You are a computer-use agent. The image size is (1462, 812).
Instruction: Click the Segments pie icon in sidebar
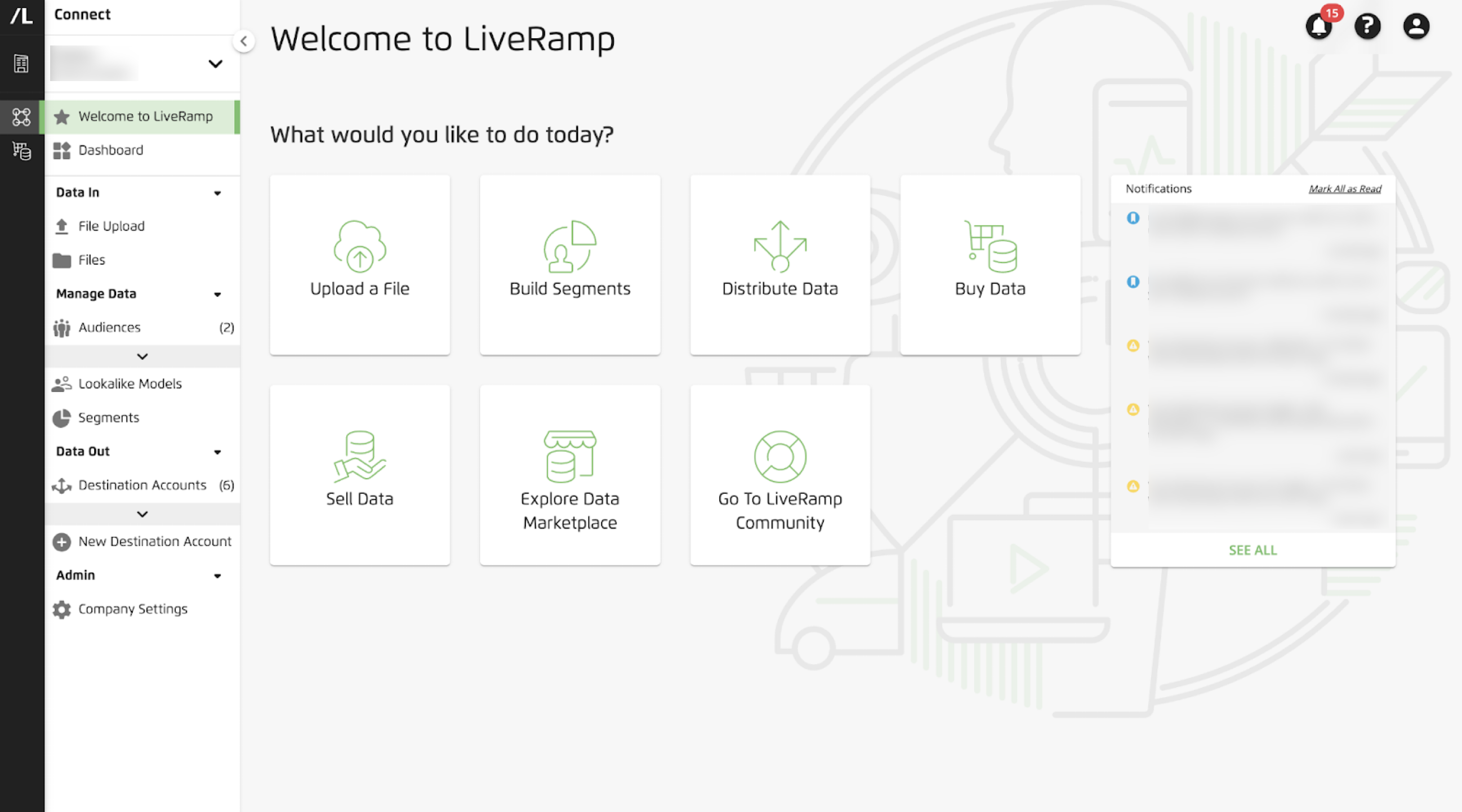[x=61, y=418]
